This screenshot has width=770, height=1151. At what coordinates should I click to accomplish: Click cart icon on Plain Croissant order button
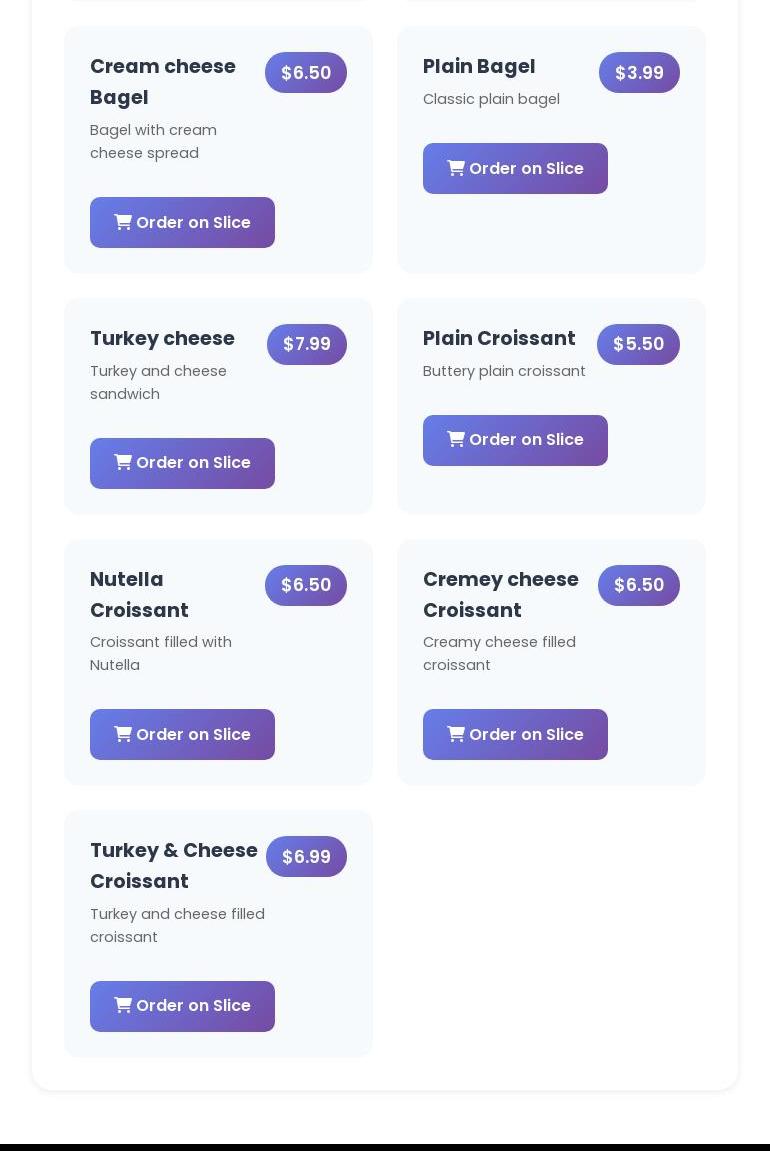[456, 439]
